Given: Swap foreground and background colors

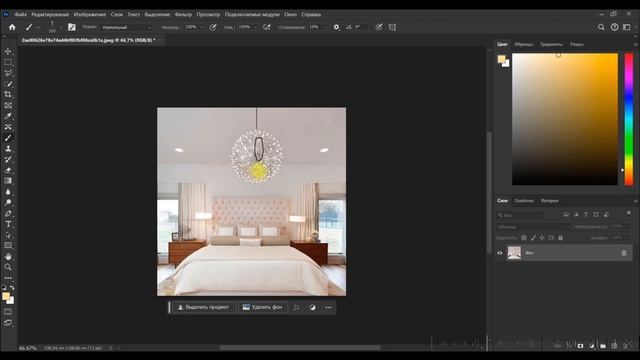Looking at the screenshot, I should 12,288.
